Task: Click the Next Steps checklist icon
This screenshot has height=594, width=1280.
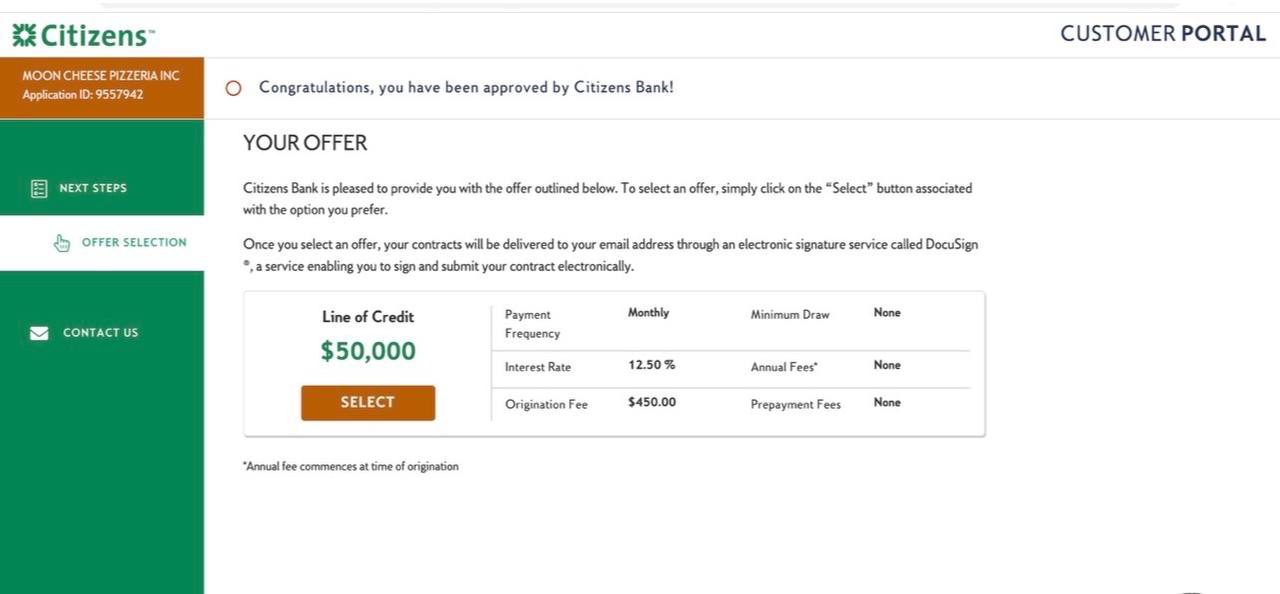Action: [39, 188]
